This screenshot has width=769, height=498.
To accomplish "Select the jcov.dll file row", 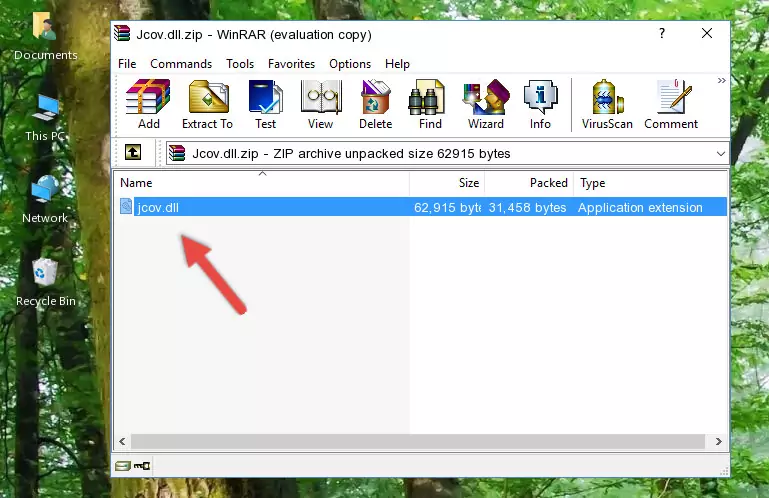I will click(x=422, y=207).
